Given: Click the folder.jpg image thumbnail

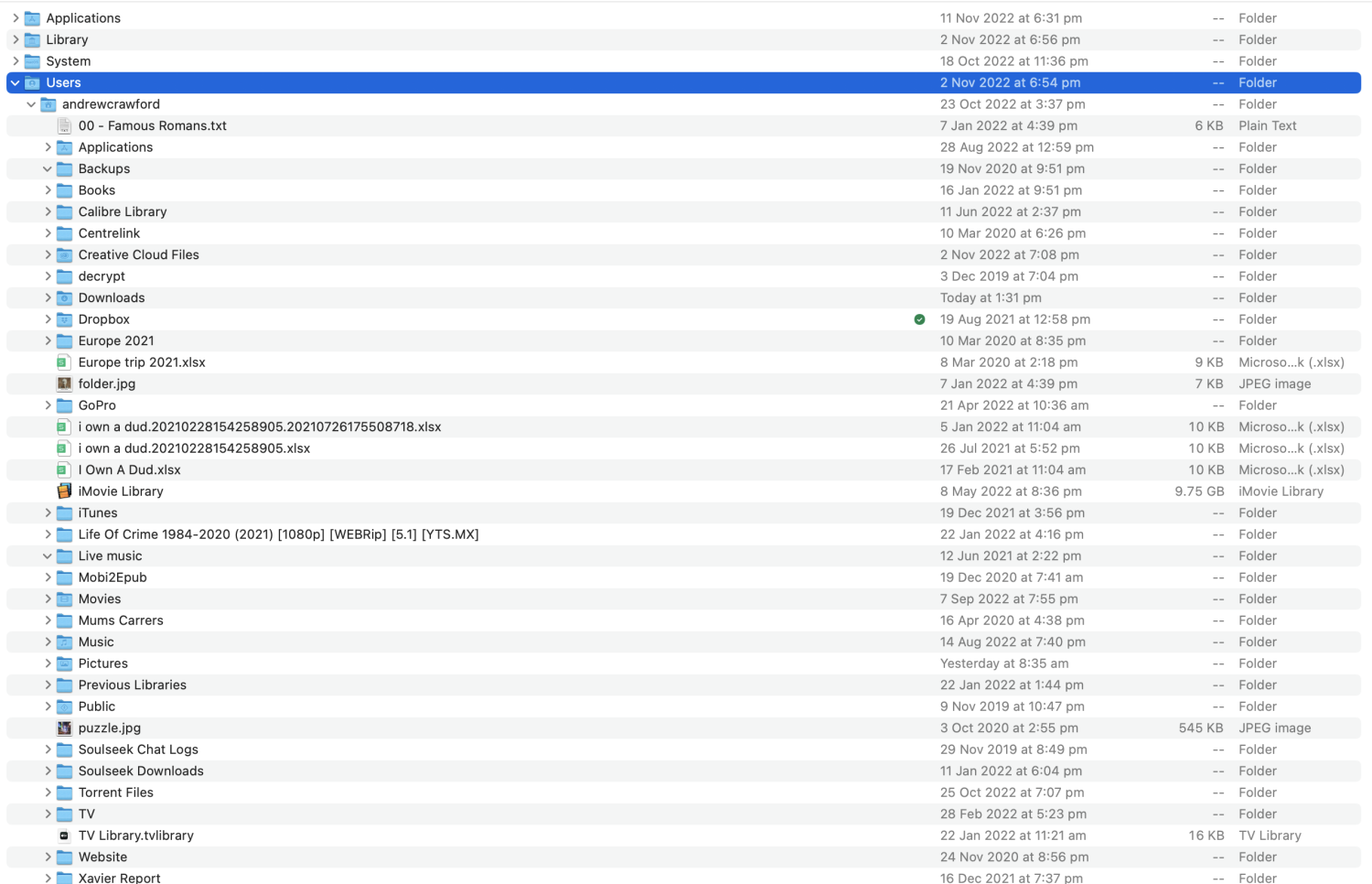Looking at the screenshot, I should tap(64, 383).
